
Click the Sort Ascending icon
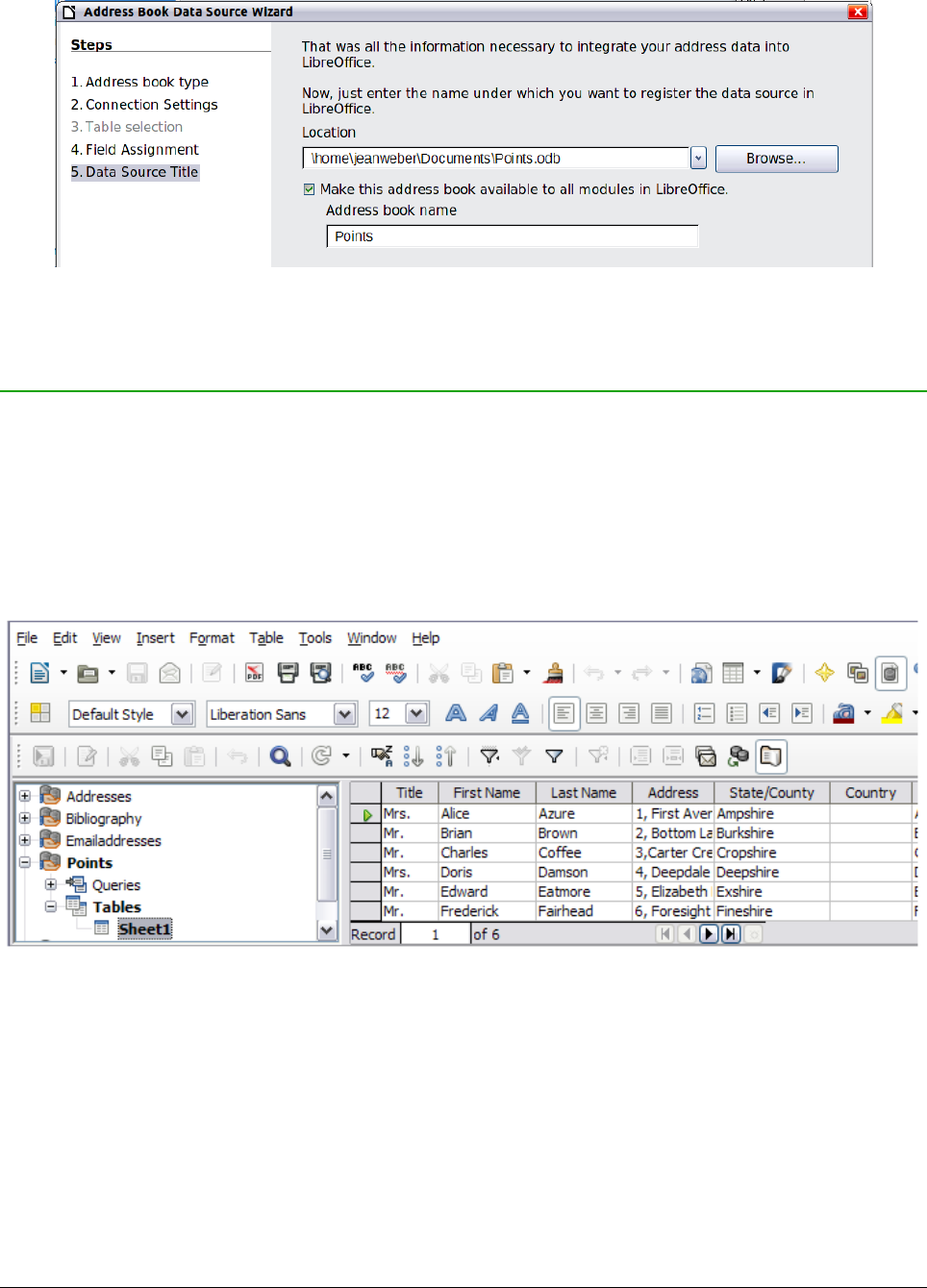coord(413,756)
